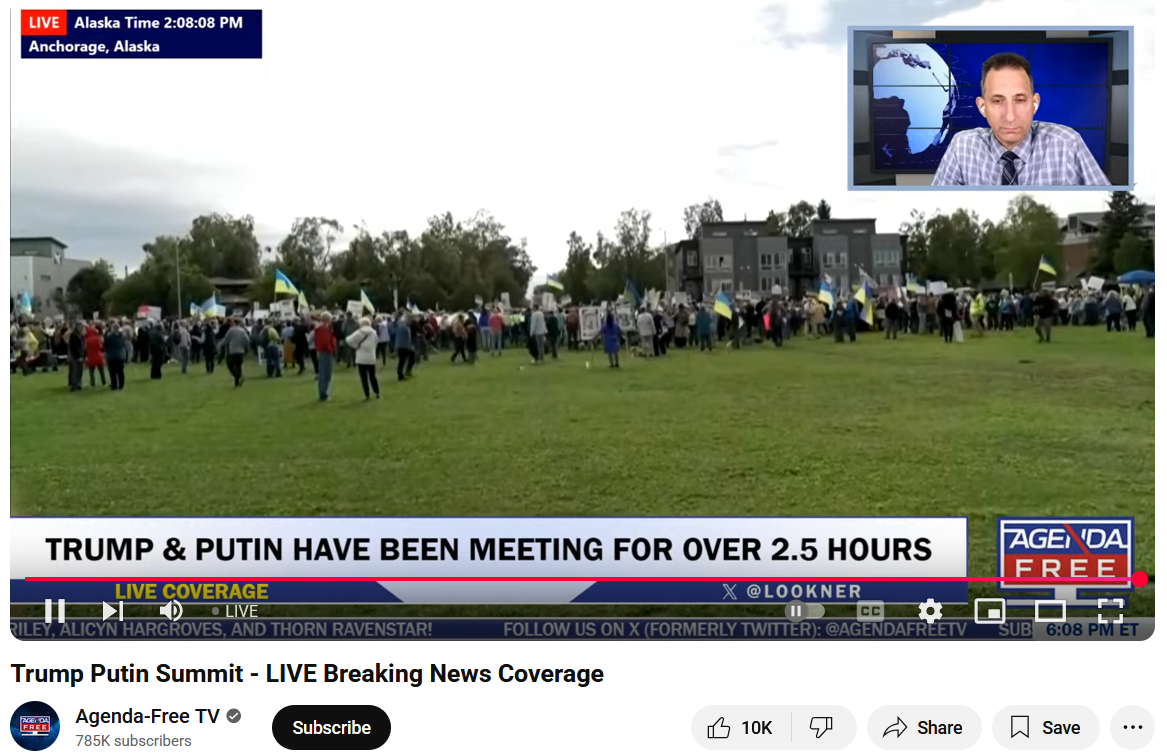Skip to the next video
The height and width of the screenshot is (756, 1167).
tap(112, 611)
